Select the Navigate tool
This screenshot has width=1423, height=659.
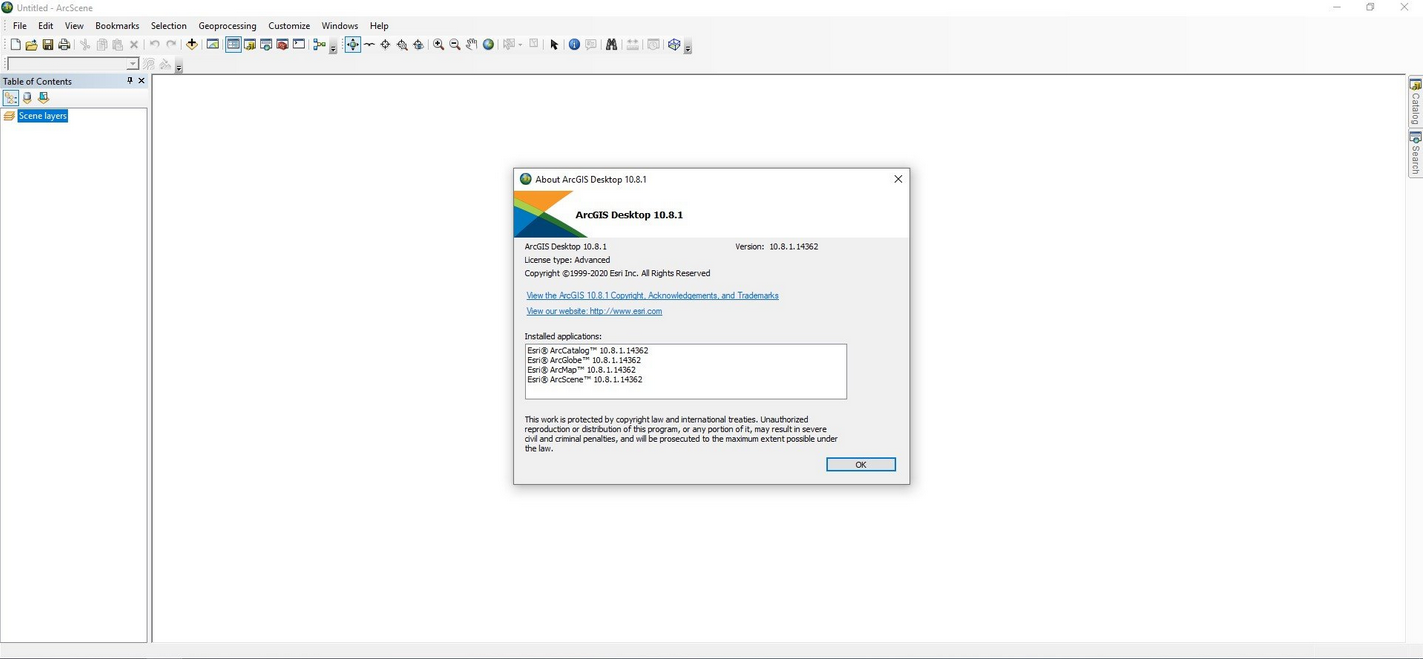point(353,45)
